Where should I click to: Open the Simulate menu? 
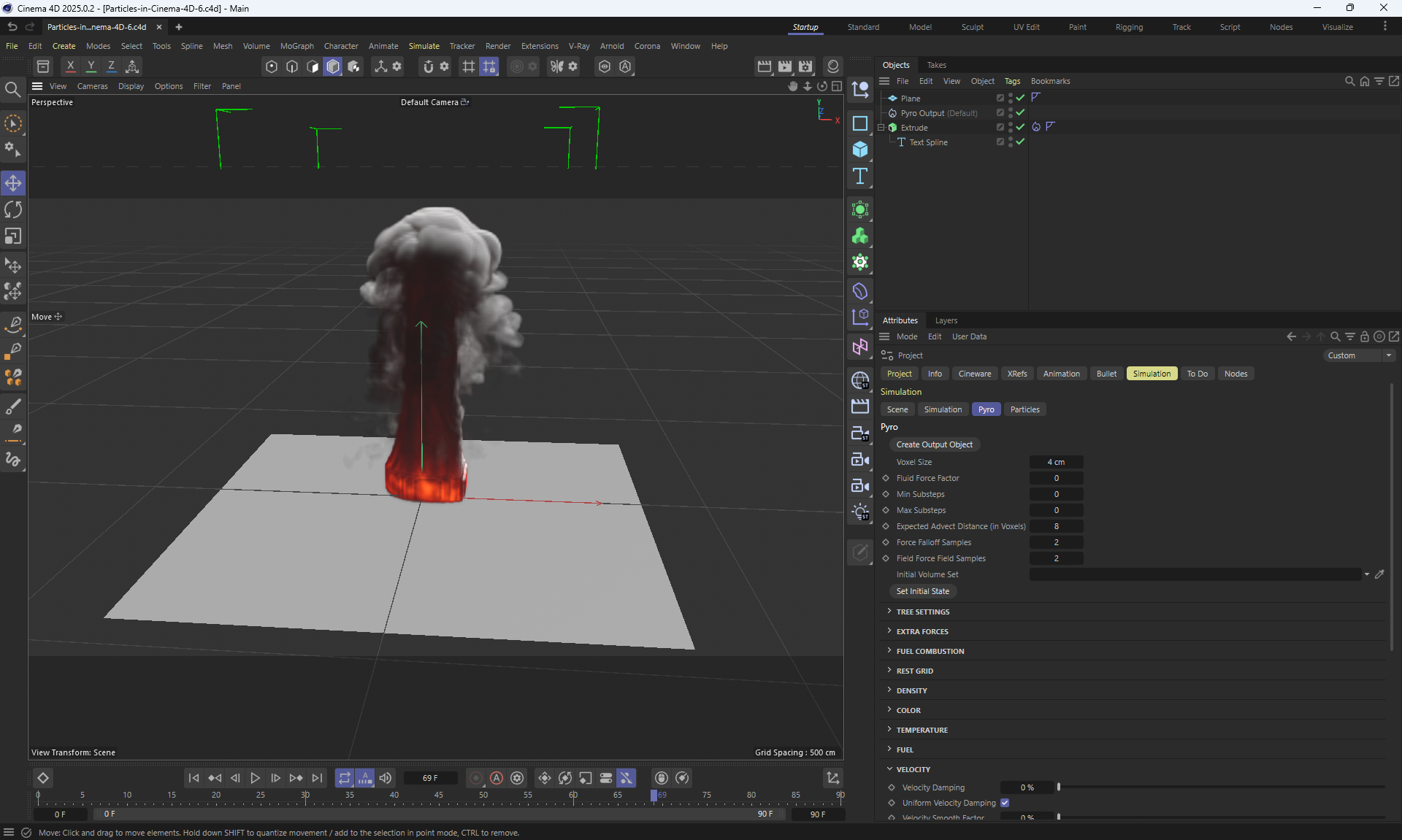point(424,46)
